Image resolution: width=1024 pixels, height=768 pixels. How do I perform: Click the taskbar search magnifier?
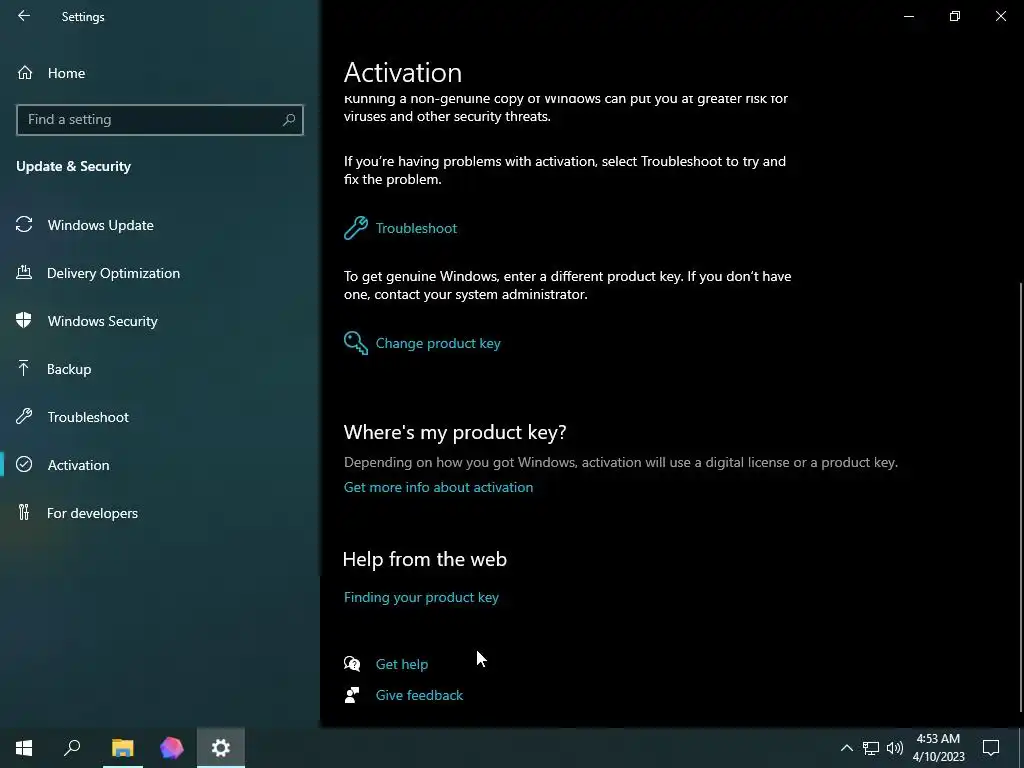pos(72,748)
